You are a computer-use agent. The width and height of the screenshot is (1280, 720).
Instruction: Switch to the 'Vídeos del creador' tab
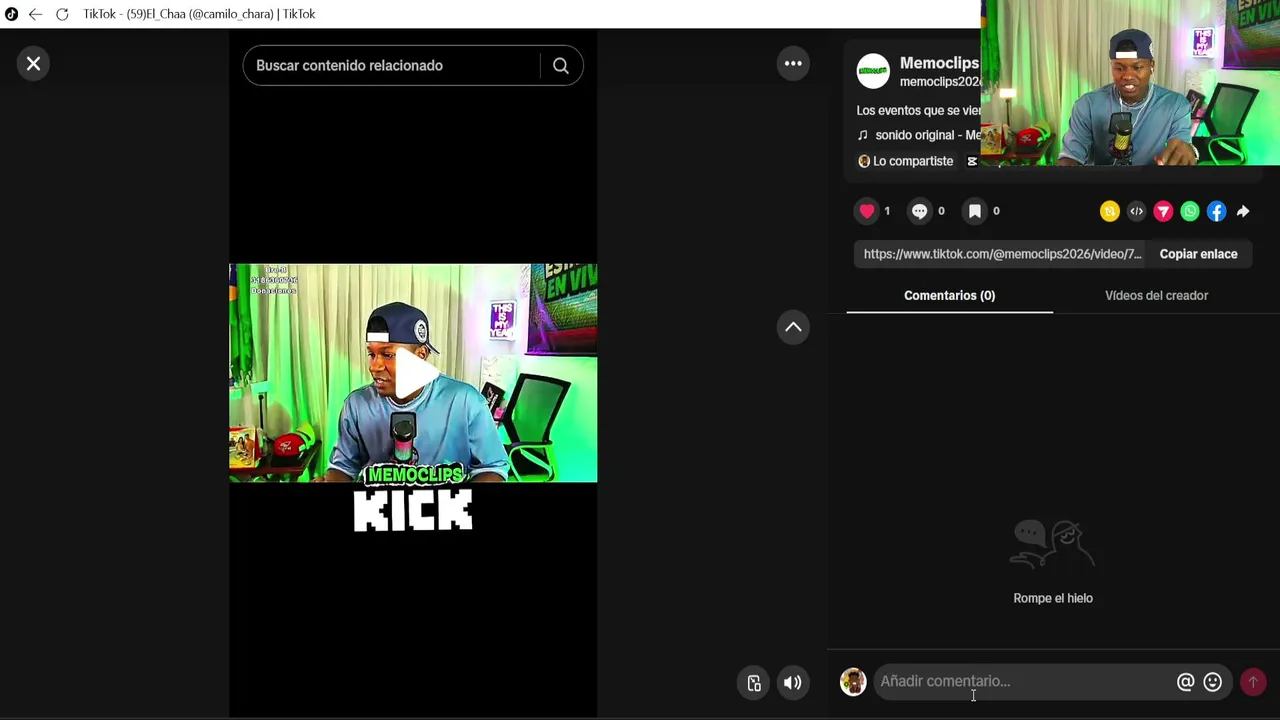point(1156,296)
